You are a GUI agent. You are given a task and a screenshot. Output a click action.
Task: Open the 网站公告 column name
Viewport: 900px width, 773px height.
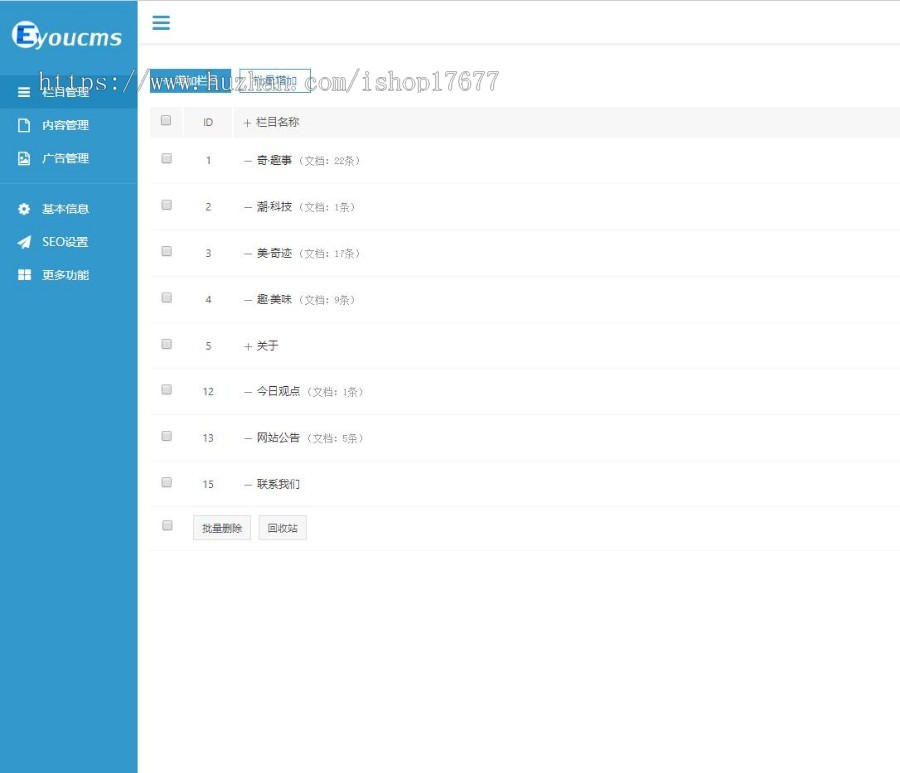(278, 437)
